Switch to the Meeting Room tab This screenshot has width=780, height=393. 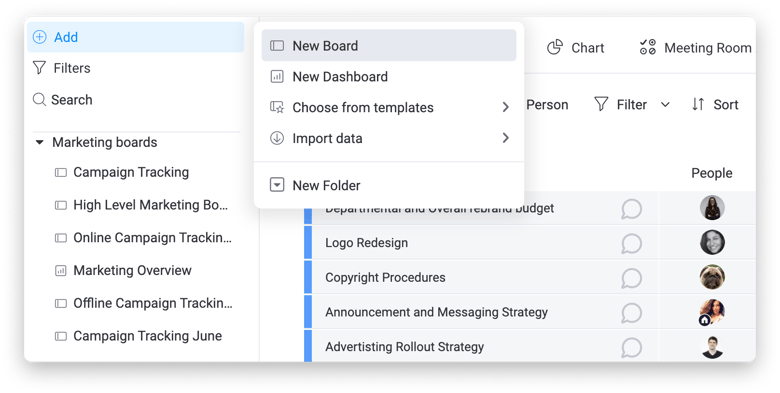pos(695,48)
